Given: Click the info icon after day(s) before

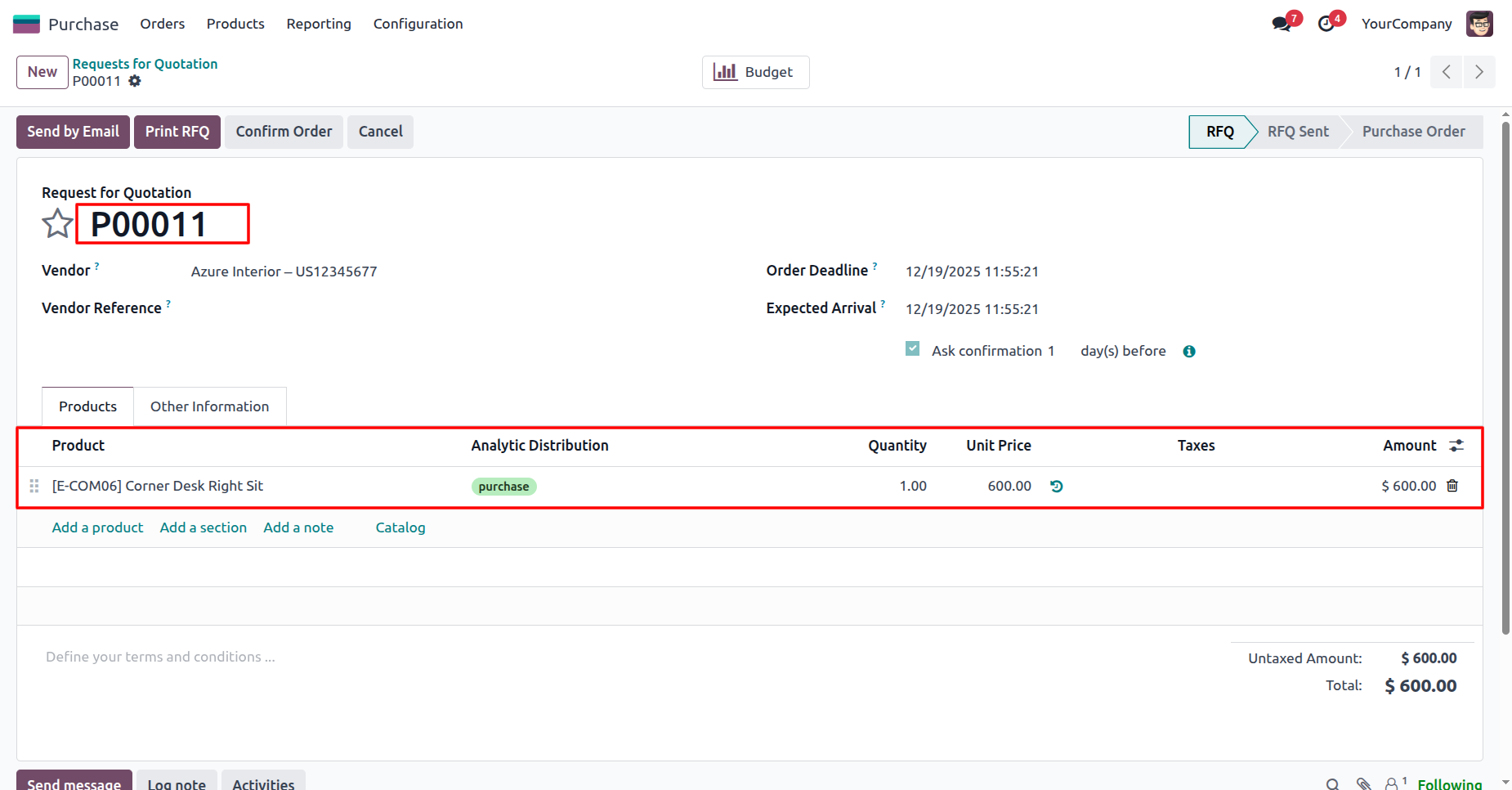Looking at the screenshot, I should pos(1189,352).
